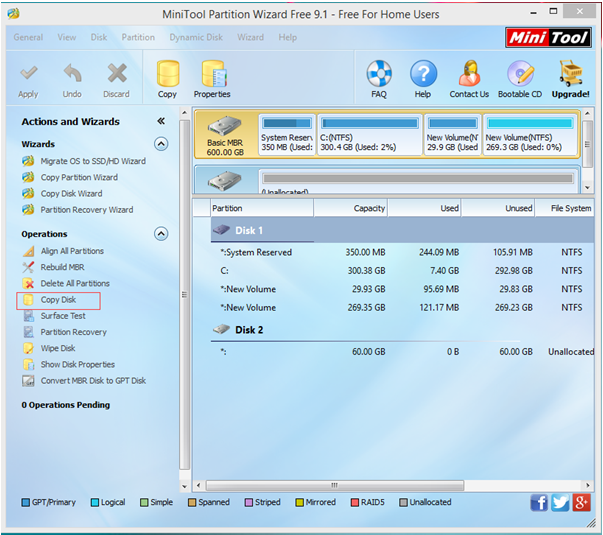The image size is (603, 535).
Task: Select New Volume 29.9 GB partition block
Action: [x=453, y=135]
